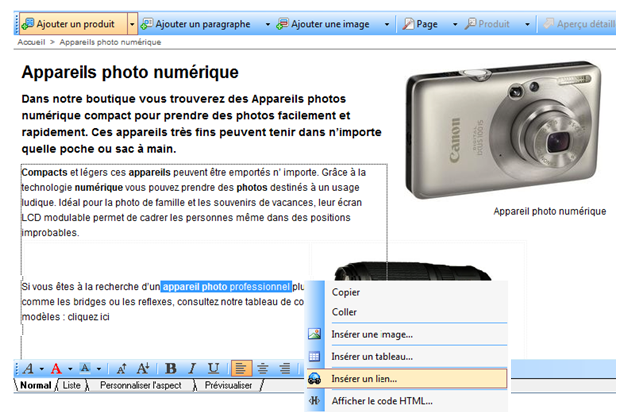Select Copier in the context menu
The height and width of the screenshot is (412, 626).
[345, 292]
